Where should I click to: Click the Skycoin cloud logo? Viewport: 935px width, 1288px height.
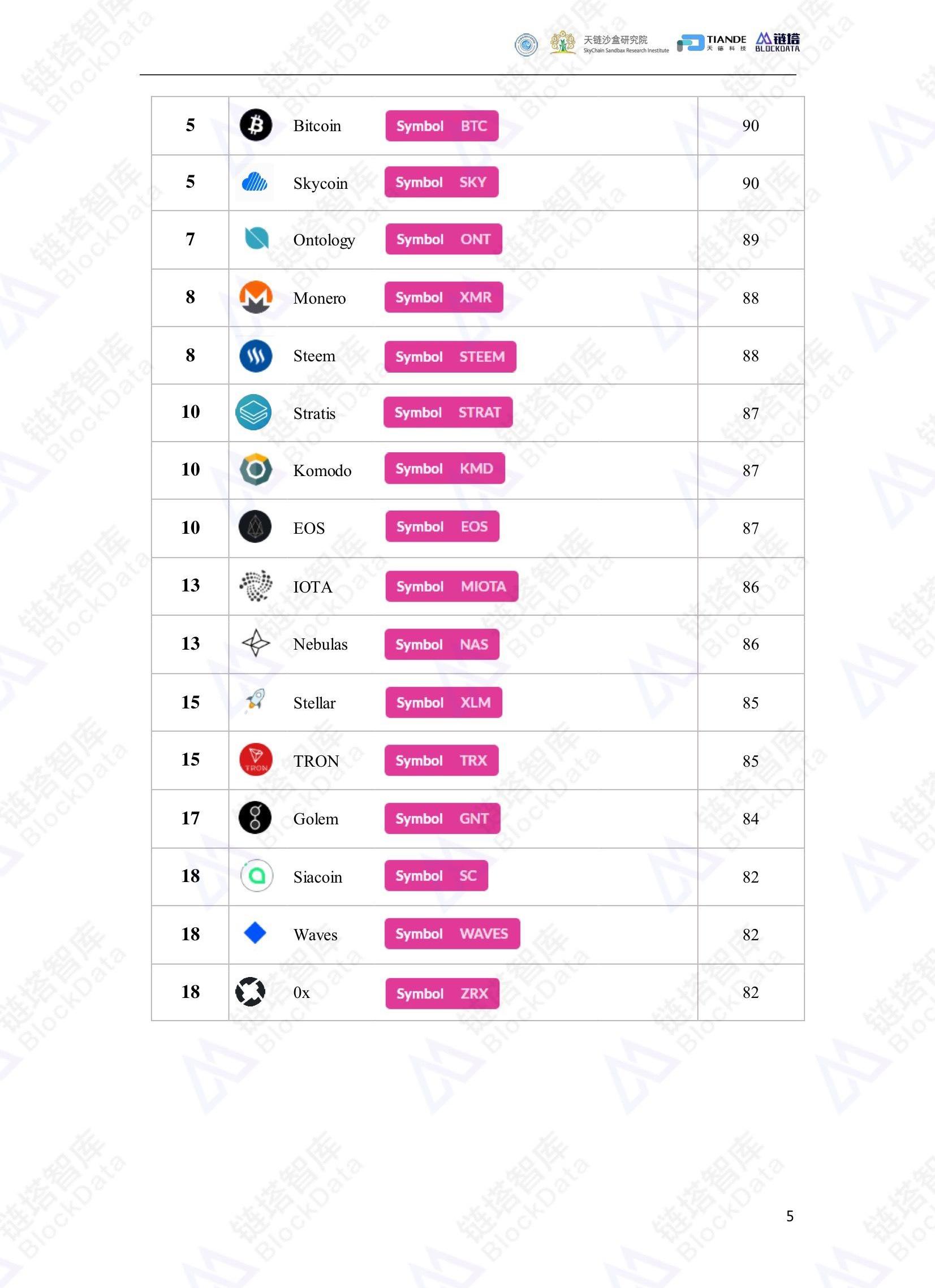click(x=255, y=182)
